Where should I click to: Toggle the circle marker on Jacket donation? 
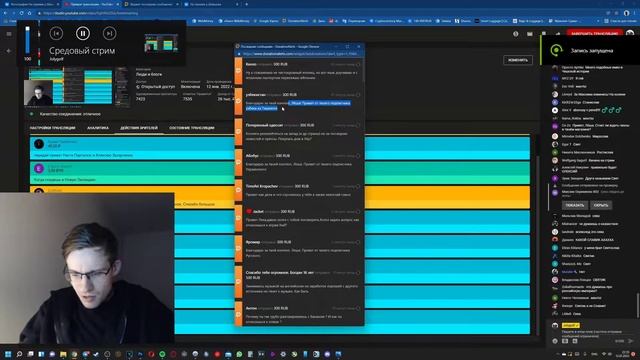[x=358, y=212]
